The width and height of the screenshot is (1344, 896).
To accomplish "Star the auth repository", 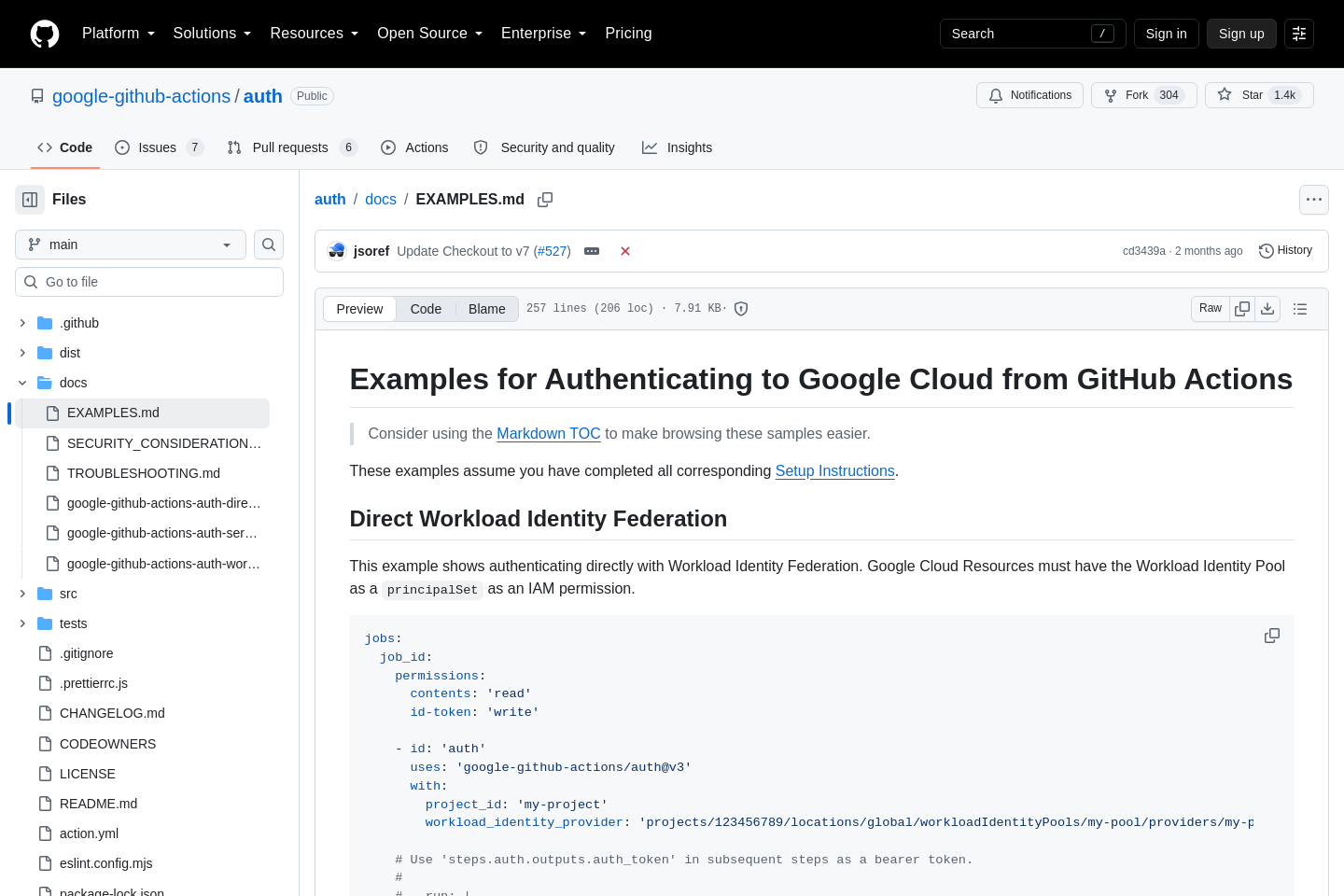I will [1259, 95].
